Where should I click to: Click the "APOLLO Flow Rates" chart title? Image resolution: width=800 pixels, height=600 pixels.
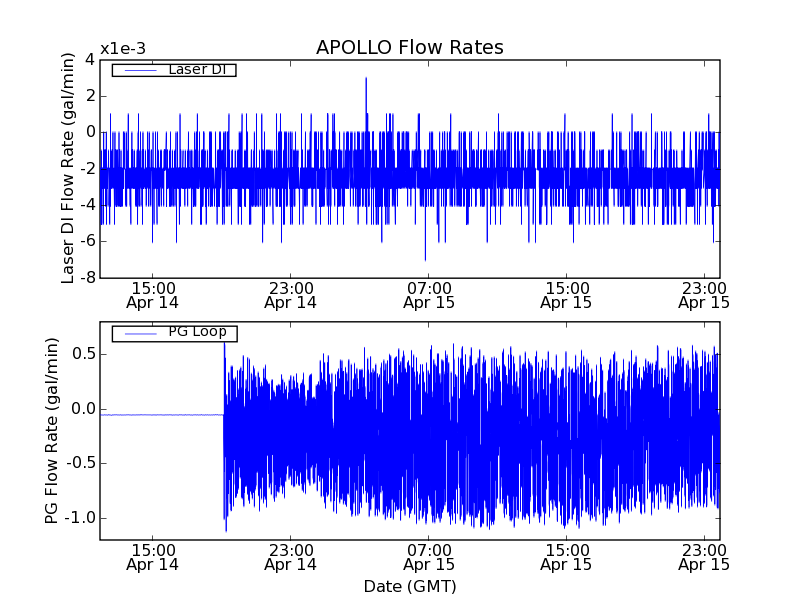pyautogui.click(x=409, y=48)
